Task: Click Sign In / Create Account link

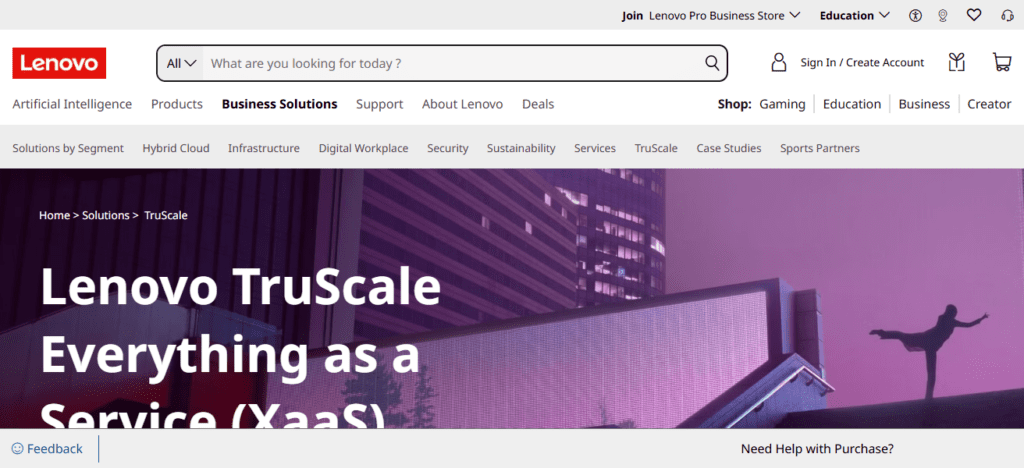Action: (862, 63)
